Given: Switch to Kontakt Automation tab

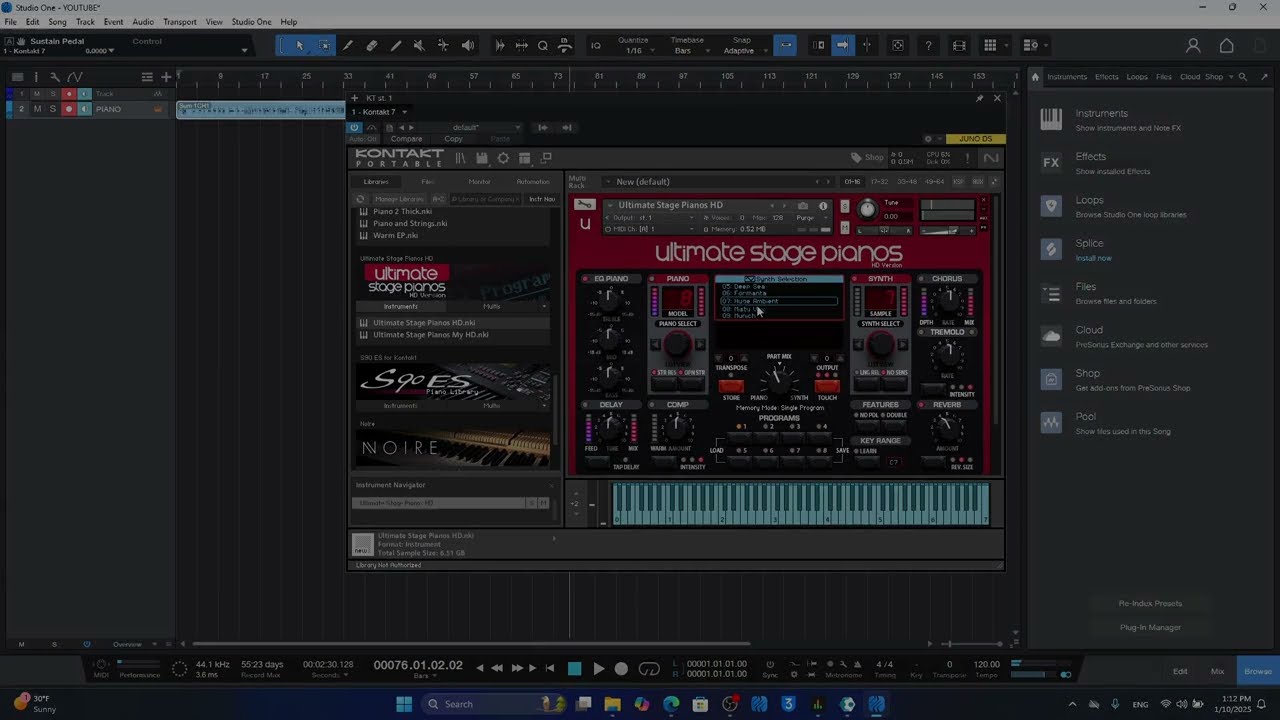Looking at the screenshot, I should [x=533, y=182].
